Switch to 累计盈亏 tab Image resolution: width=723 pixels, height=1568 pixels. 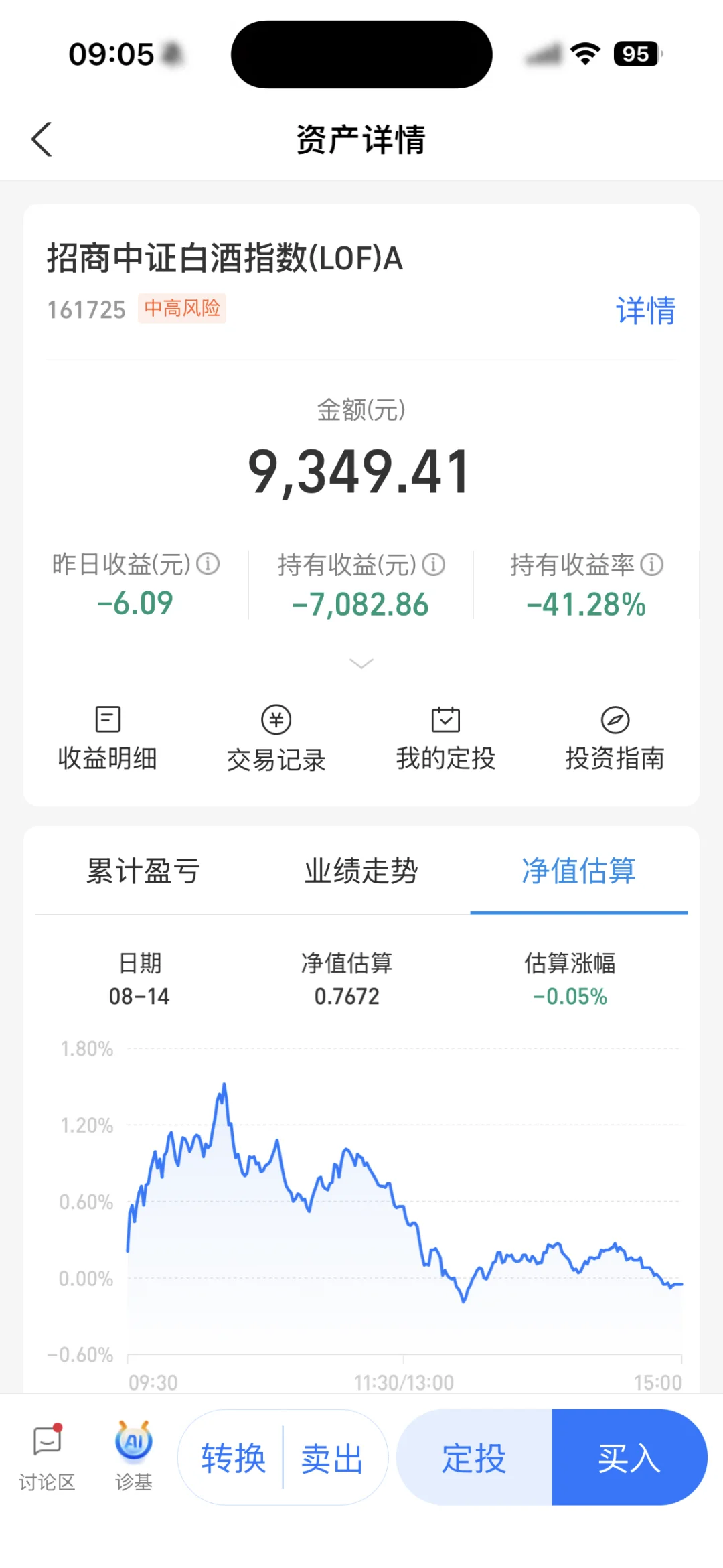click(x=143, y=871)
